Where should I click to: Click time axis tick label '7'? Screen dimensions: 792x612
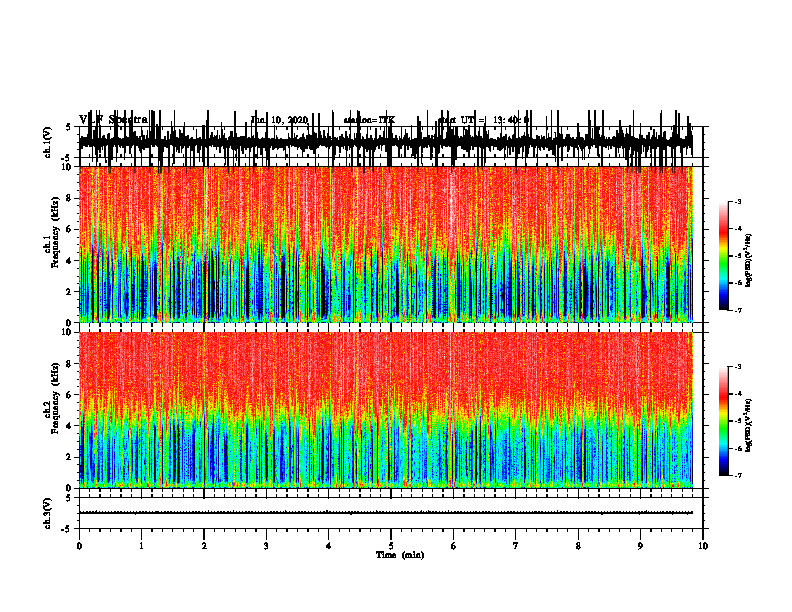coord(516,546)
